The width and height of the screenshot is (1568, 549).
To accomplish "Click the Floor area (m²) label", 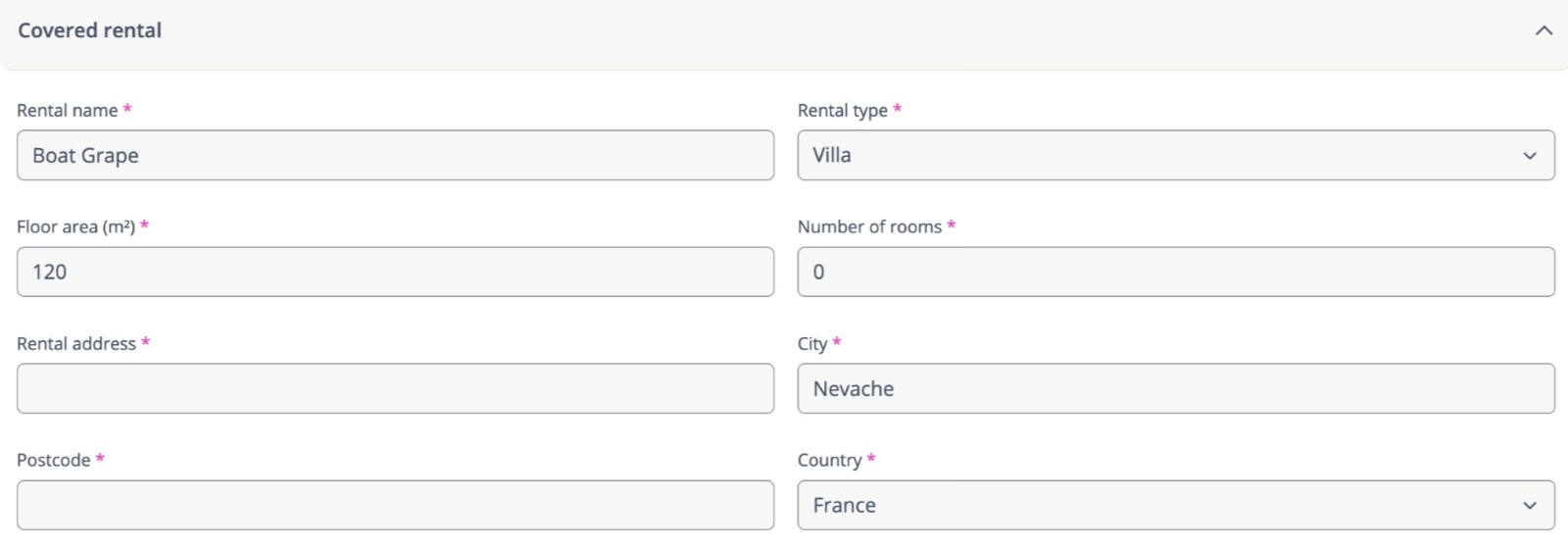I will 75,226.
